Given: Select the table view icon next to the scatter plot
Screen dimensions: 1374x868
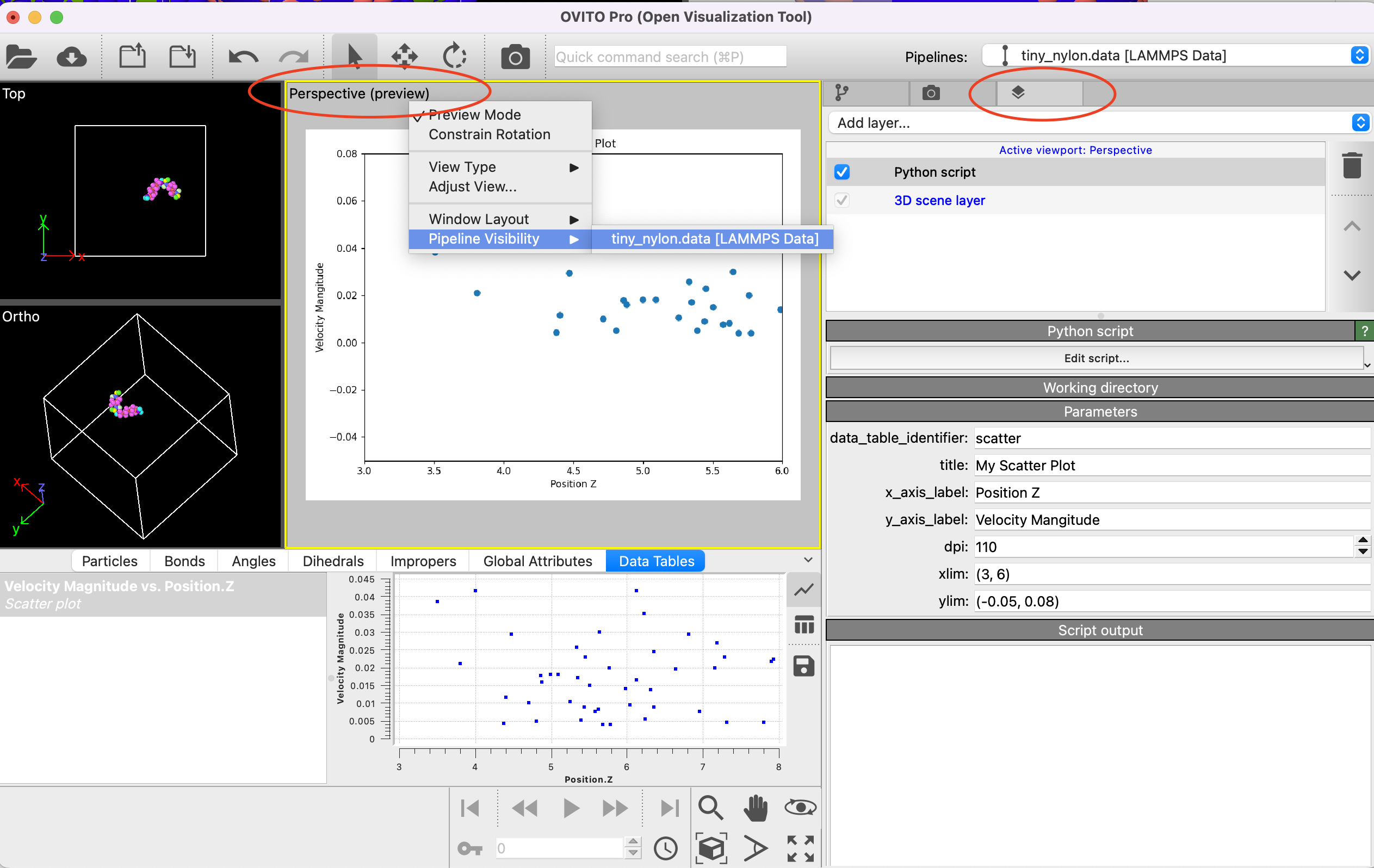Looking at the screenshot, I should point(804,625).
